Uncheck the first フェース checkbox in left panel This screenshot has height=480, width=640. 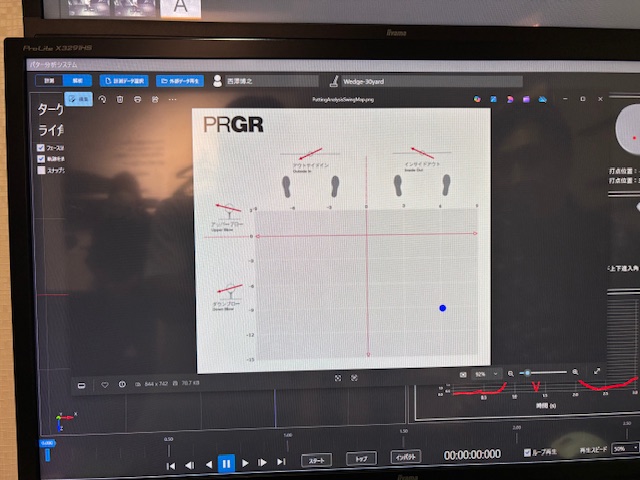pos(41,148)
